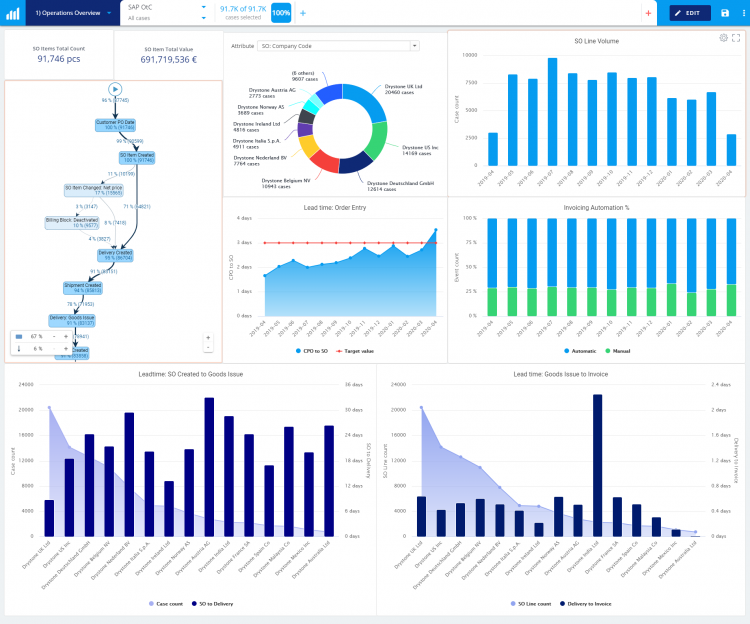Click the red plus add-component icon
This screenshot has height=624, width=750.
[x=648, y=13]
